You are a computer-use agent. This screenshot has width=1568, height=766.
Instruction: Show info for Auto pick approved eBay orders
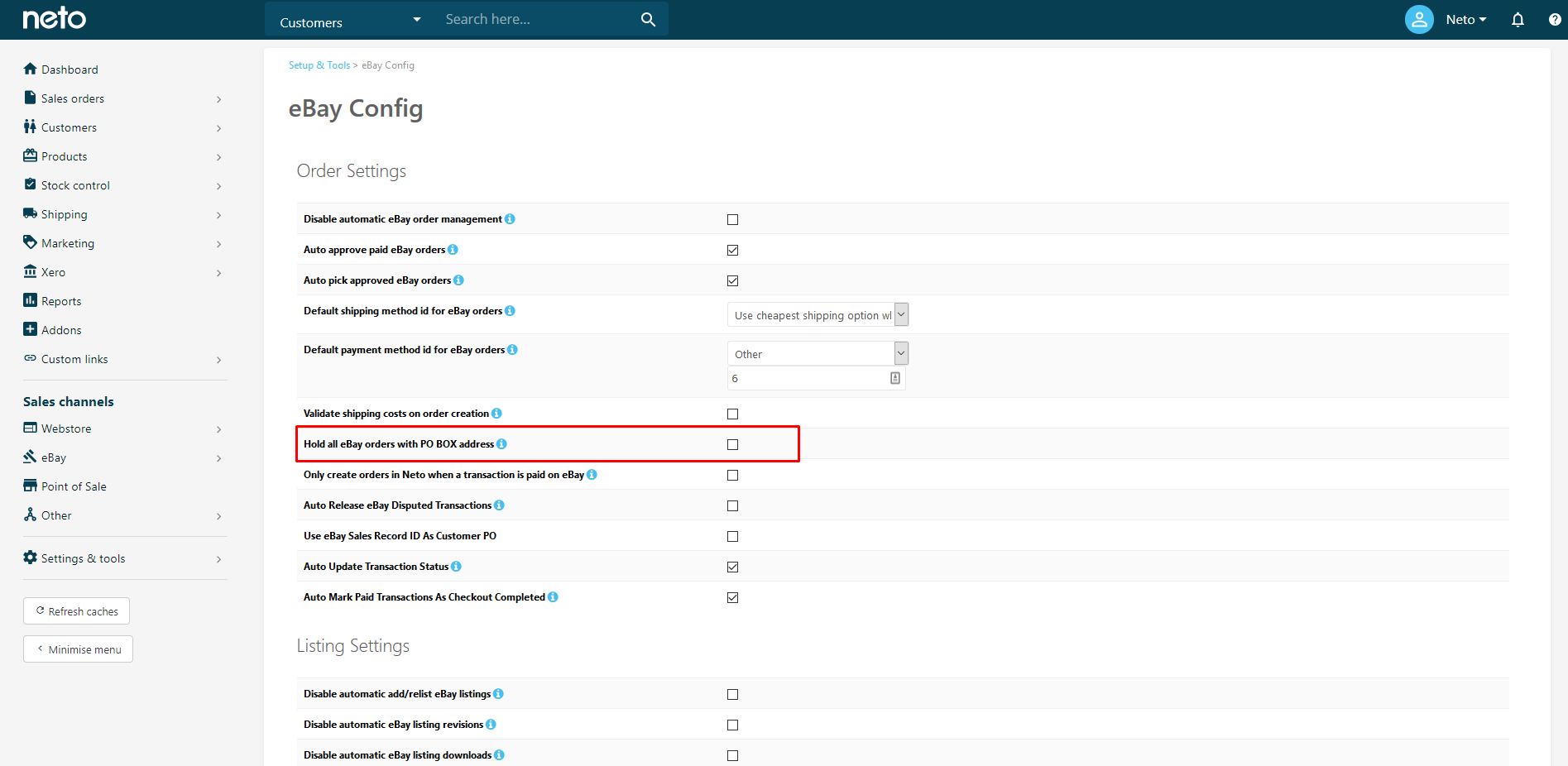[x=458, y=280]
